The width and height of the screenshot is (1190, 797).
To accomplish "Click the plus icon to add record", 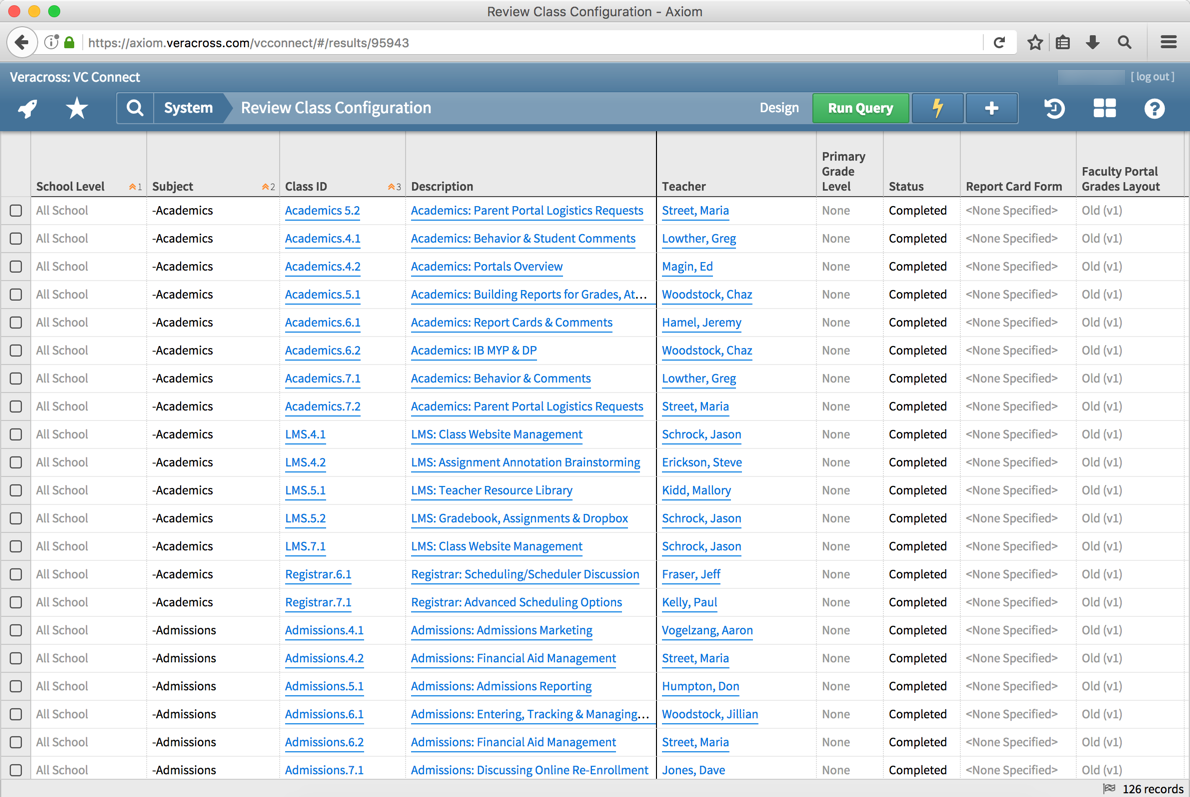I will [991, 108].
